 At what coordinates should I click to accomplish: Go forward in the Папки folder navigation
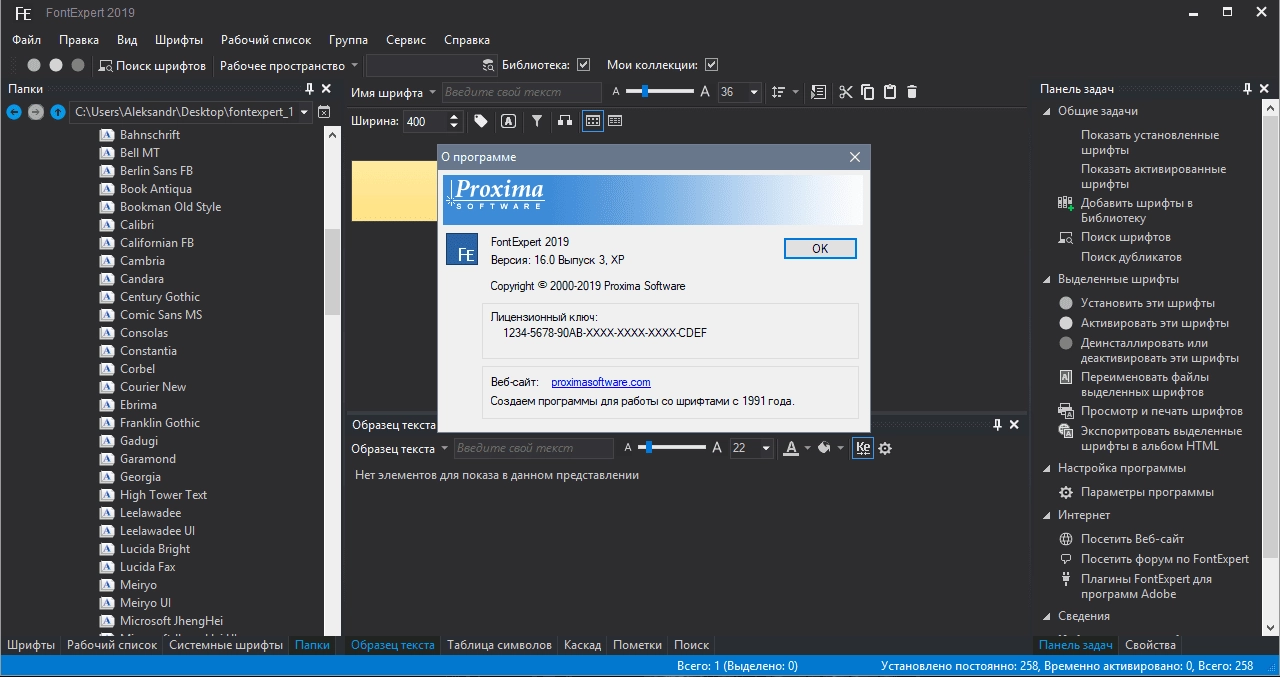click(36, 112)
